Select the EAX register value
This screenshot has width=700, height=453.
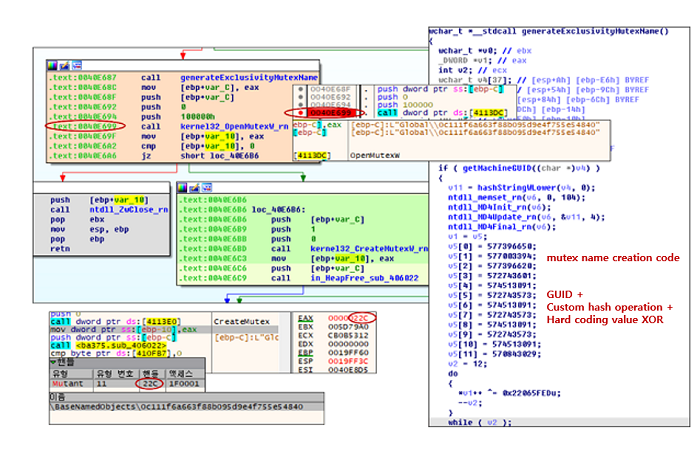pyautogui.click(x=348, y=318)
